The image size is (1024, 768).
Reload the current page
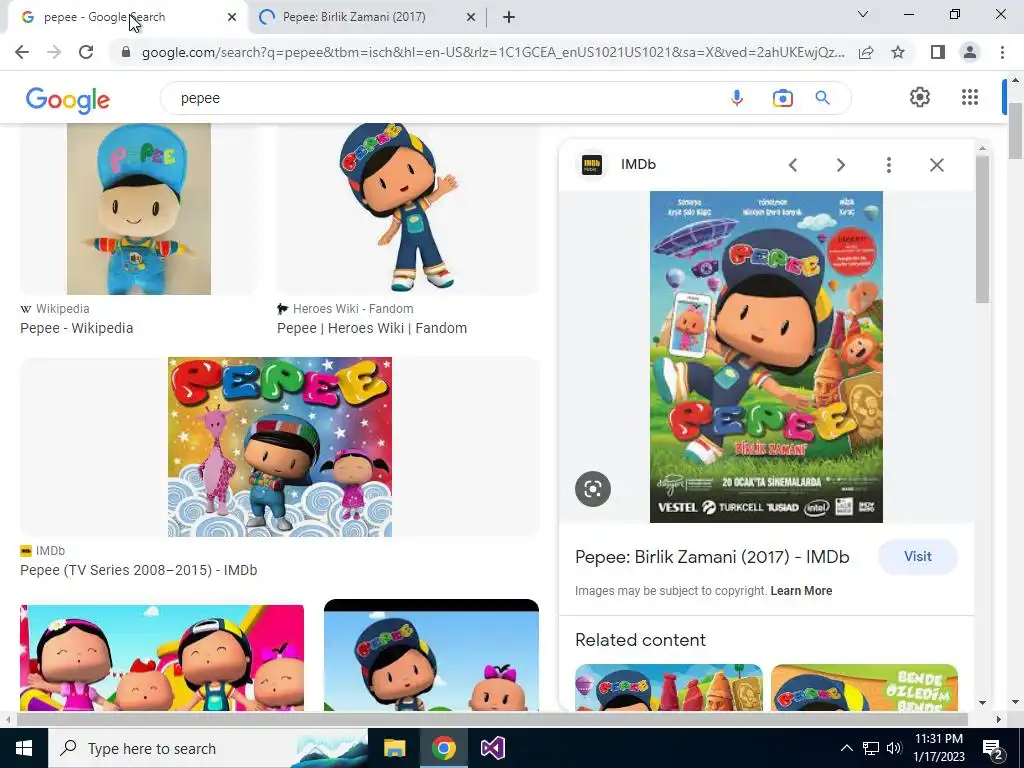click(x=86, y=52)
